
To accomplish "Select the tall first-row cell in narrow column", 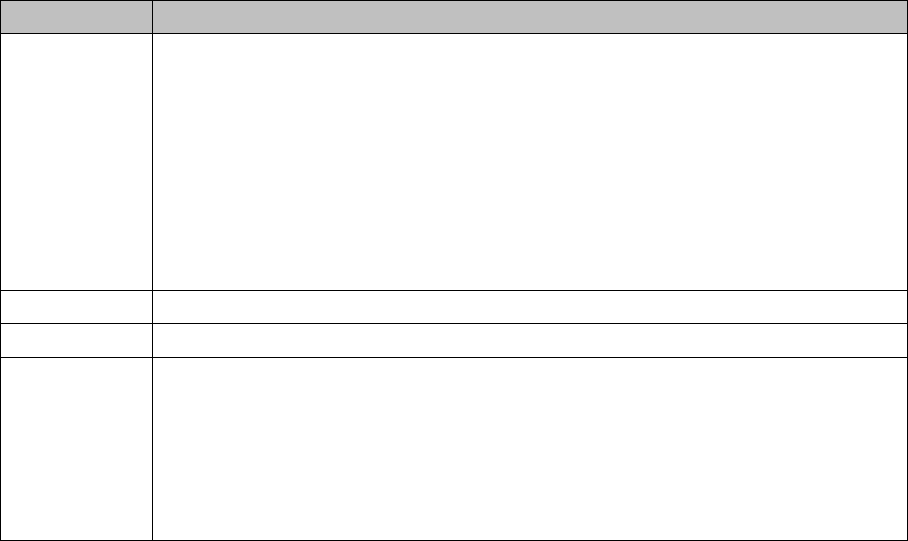I will click(x=76, y=162).
